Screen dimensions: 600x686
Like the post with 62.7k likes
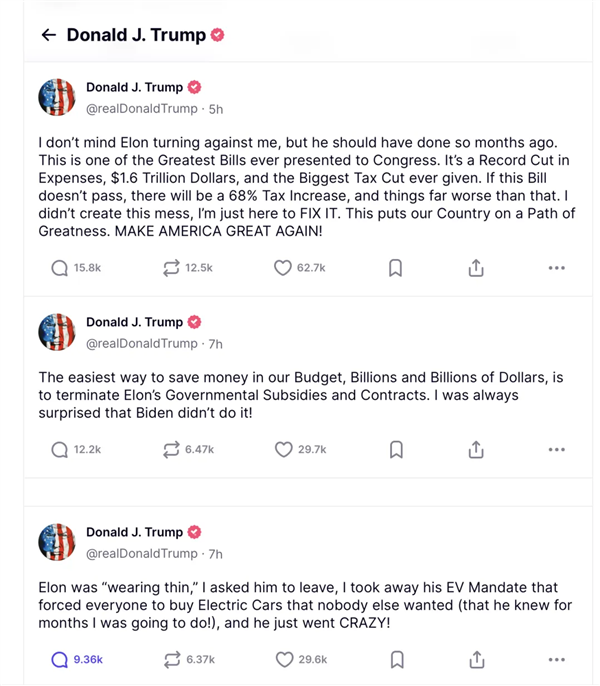(283, 268)
